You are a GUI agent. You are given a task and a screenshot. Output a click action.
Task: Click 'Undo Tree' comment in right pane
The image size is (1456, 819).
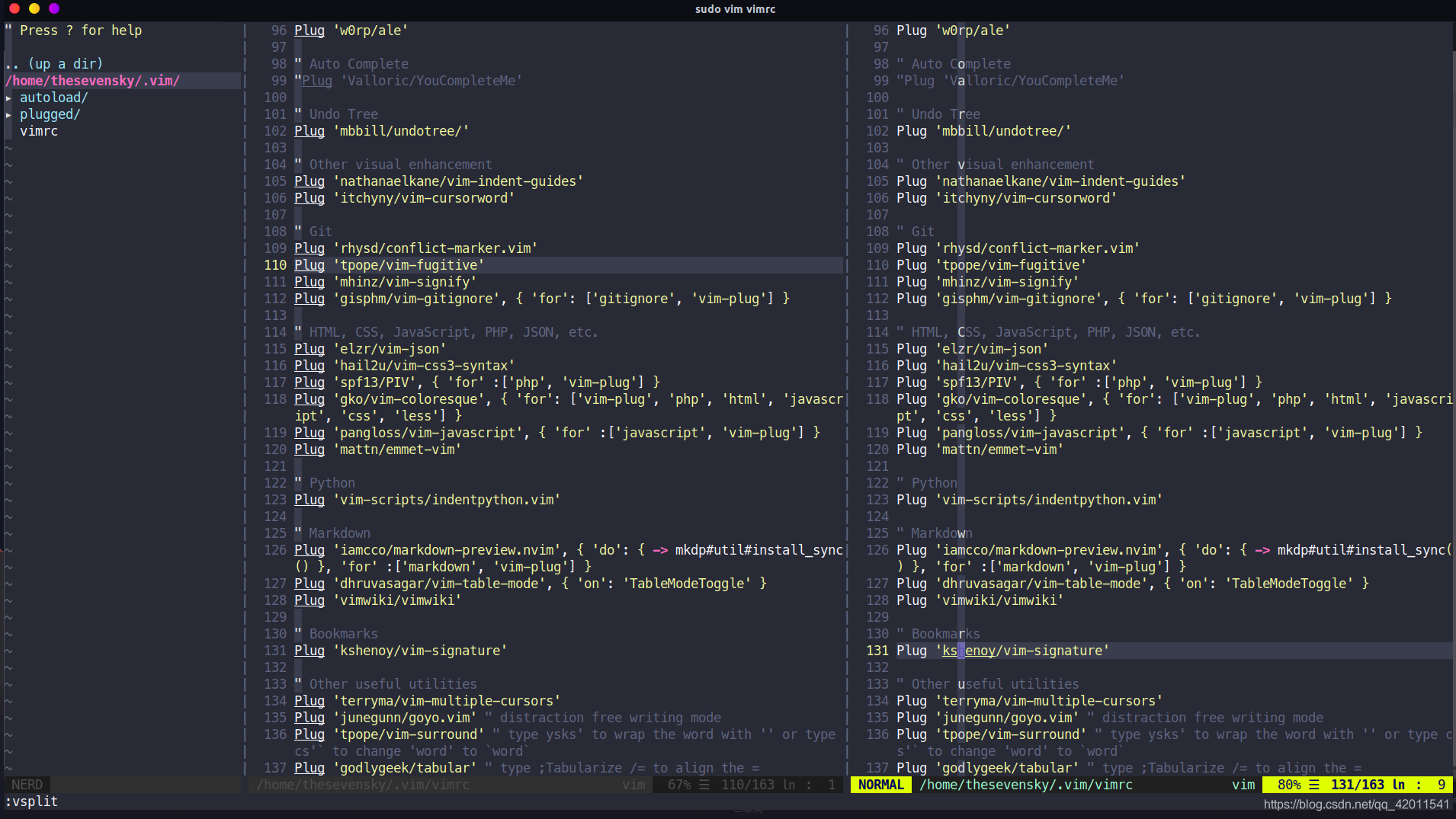pyautogui.click(x=946, y=114)
